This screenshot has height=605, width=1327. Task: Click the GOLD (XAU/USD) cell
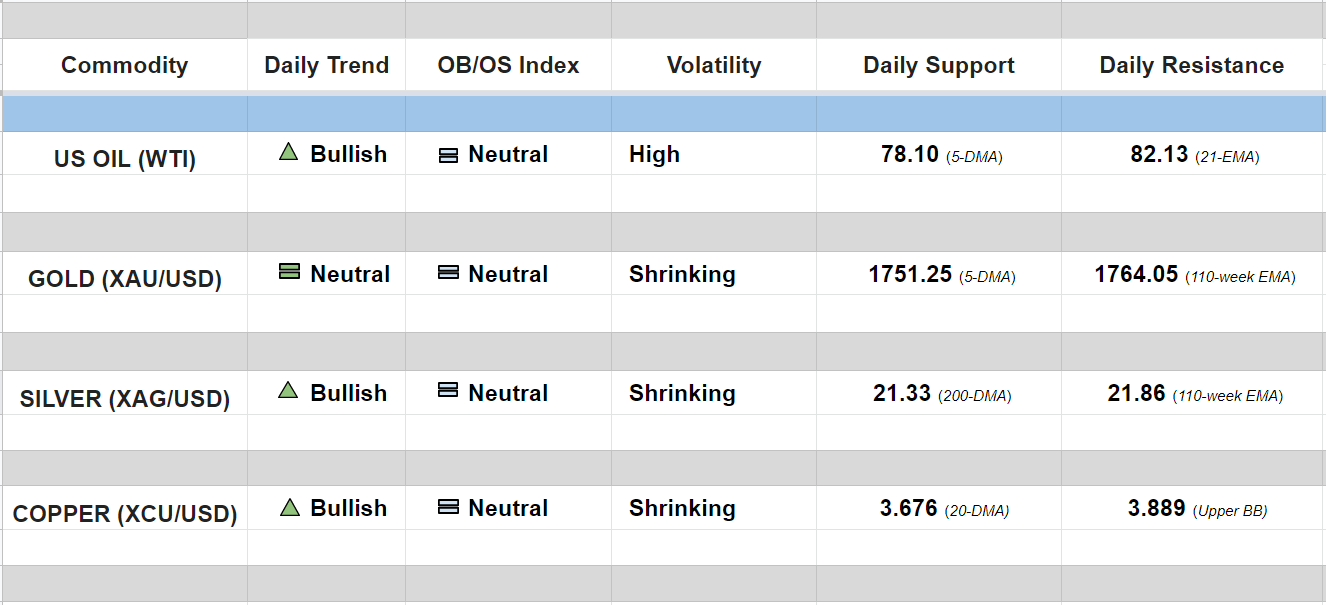tap(125, 279)
